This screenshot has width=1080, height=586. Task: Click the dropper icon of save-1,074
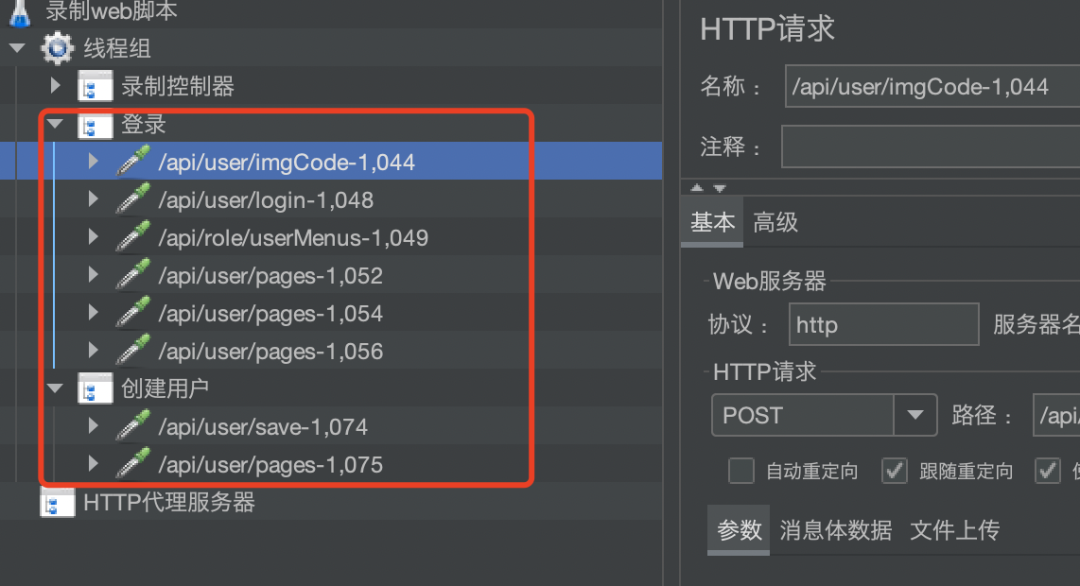pyautogui.click(x=133, y=426)
